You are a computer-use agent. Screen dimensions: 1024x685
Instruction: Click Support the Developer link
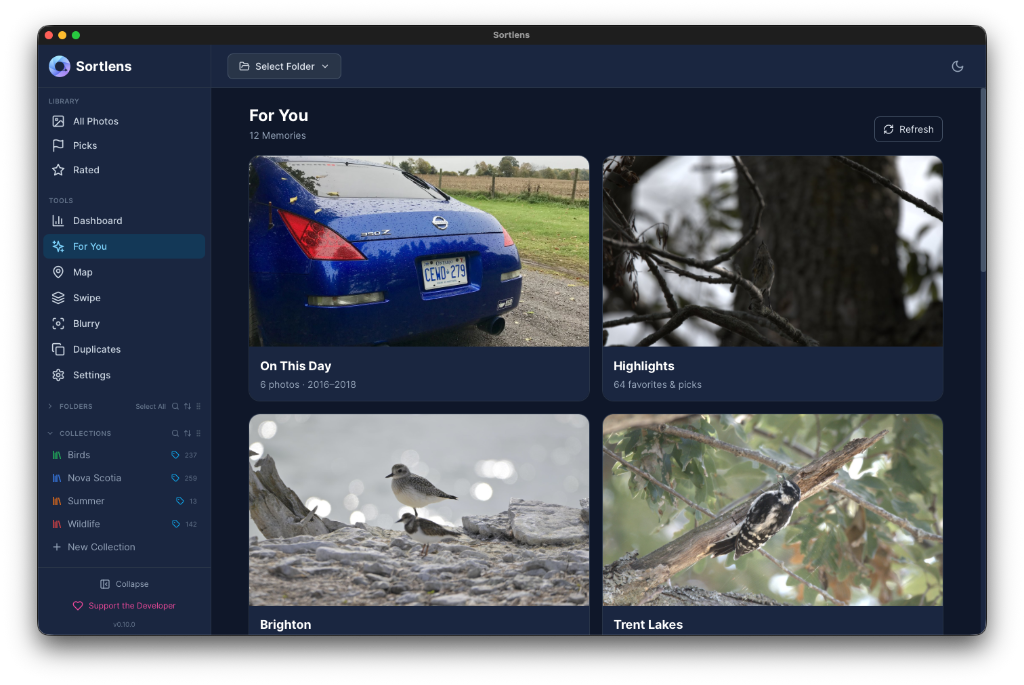click(124, 606)
